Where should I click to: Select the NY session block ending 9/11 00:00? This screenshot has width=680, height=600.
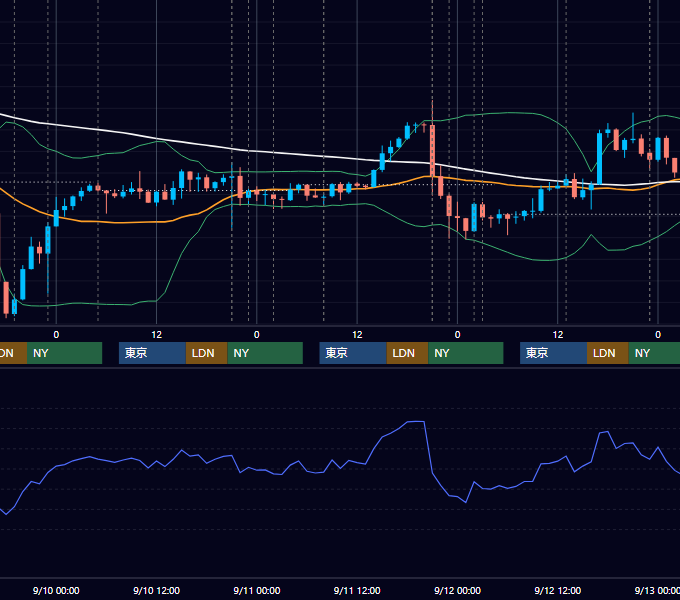pyautogui.click(x=265, y=353)
